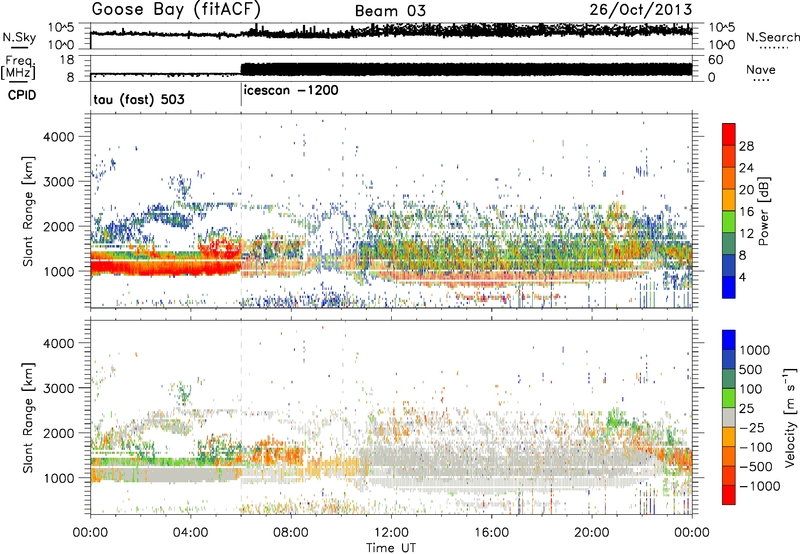Click the red bottom of velocity colorbar
Image resolution: width=800 pixels, height=554 pixels.
point(729,495)
